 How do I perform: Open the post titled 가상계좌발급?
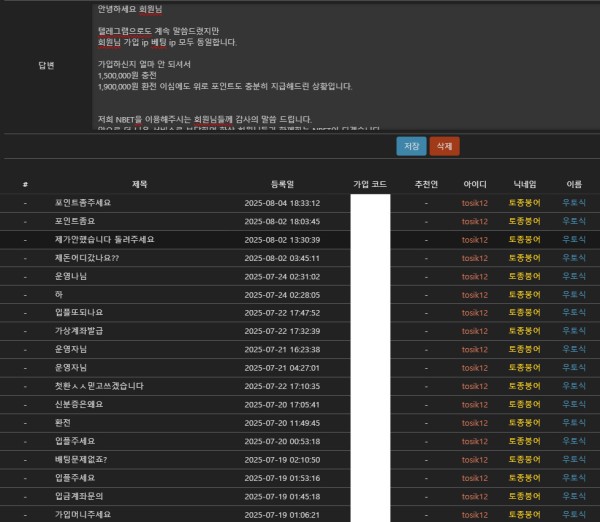point(79,331)
